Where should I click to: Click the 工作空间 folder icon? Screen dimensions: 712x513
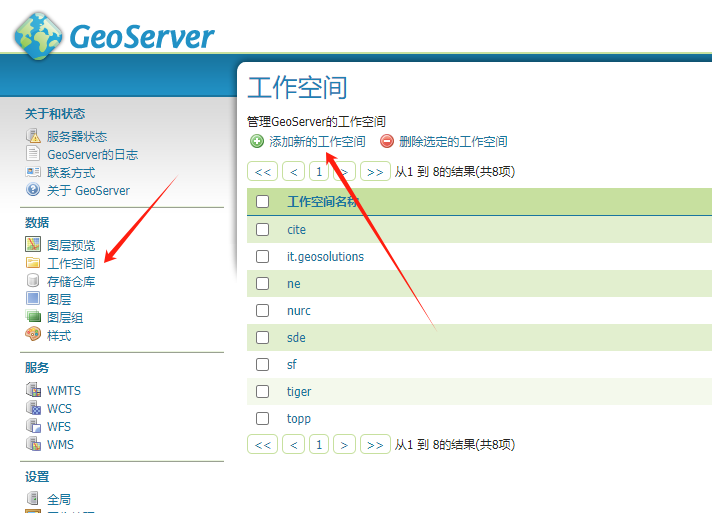click(x=33, y=263)
